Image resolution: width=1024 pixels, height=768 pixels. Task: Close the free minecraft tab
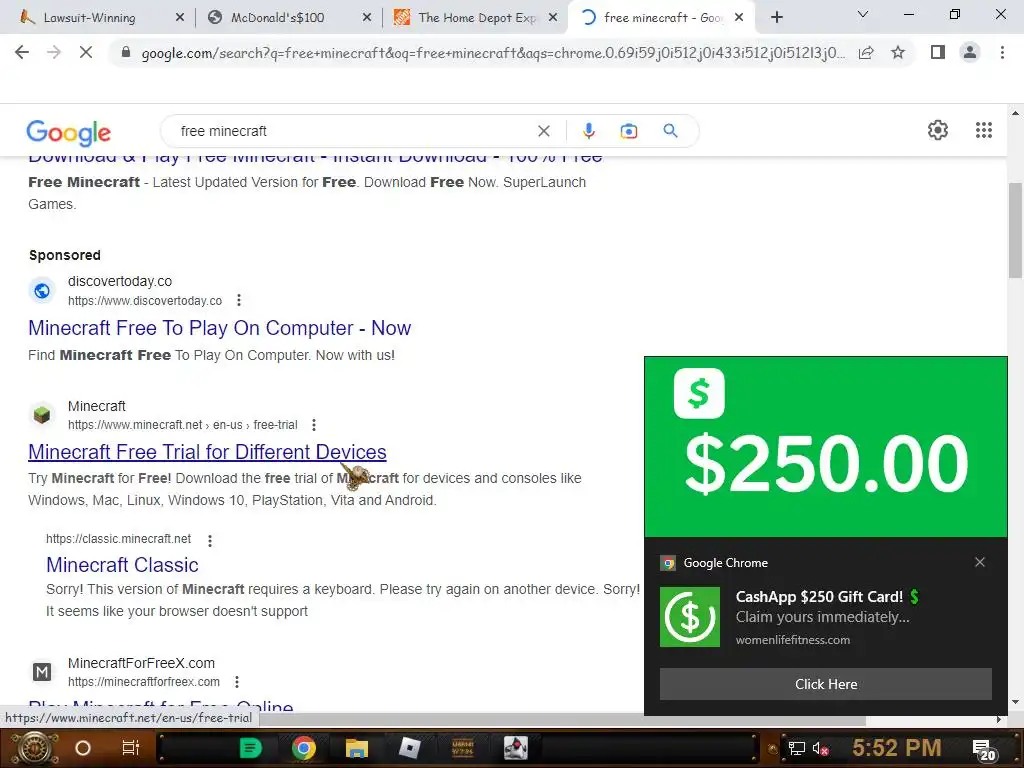point(739,18)
